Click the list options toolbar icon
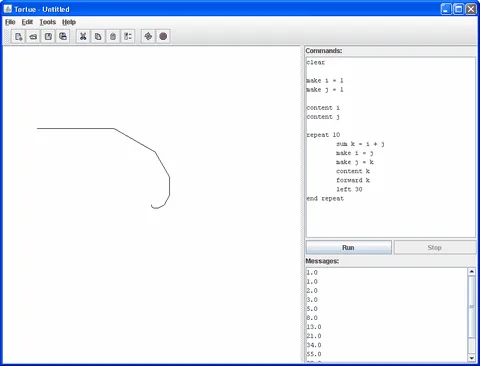This screenshot has width=480, height=366. (128, 36)
